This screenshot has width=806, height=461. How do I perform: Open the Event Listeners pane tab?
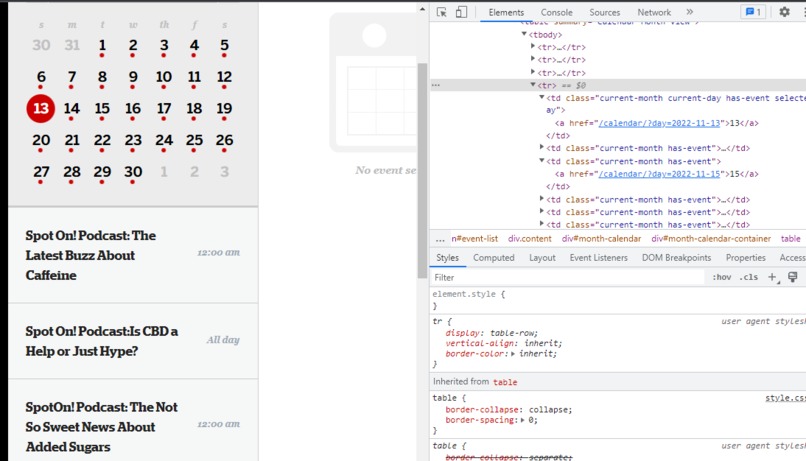point(598,258)
